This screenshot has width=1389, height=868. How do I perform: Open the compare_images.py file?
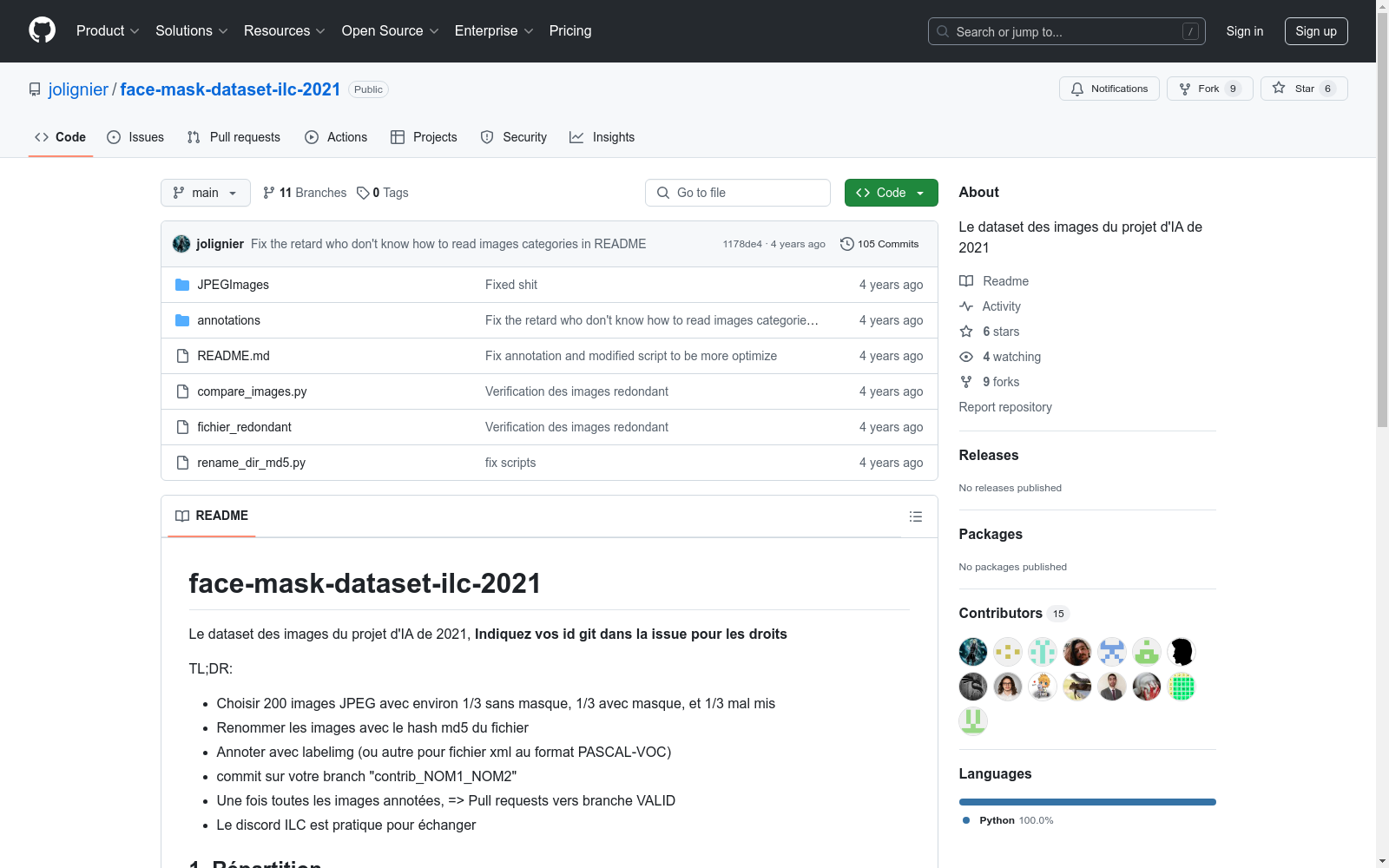[252, 391]
